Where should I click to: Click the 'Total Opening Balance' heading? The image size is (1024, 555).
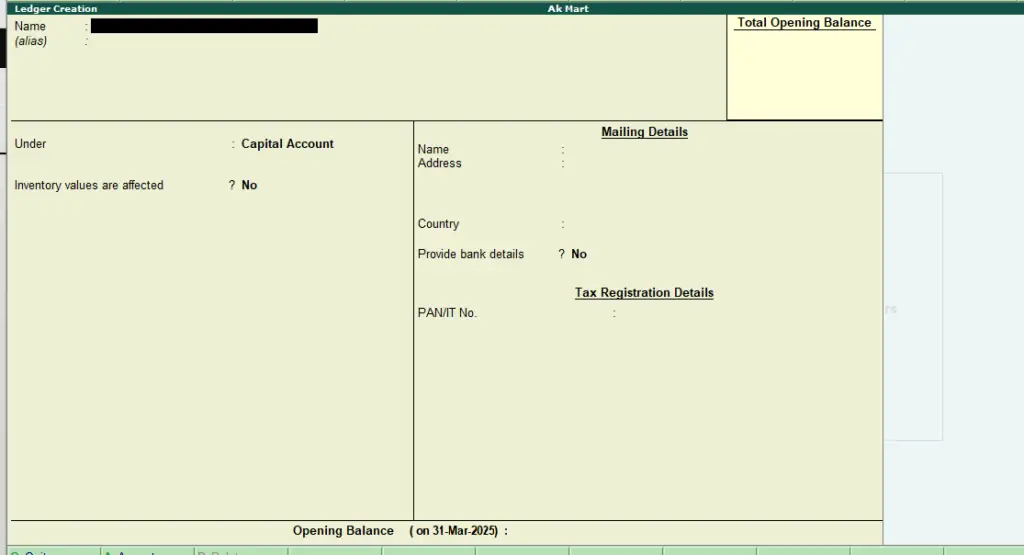804,22
